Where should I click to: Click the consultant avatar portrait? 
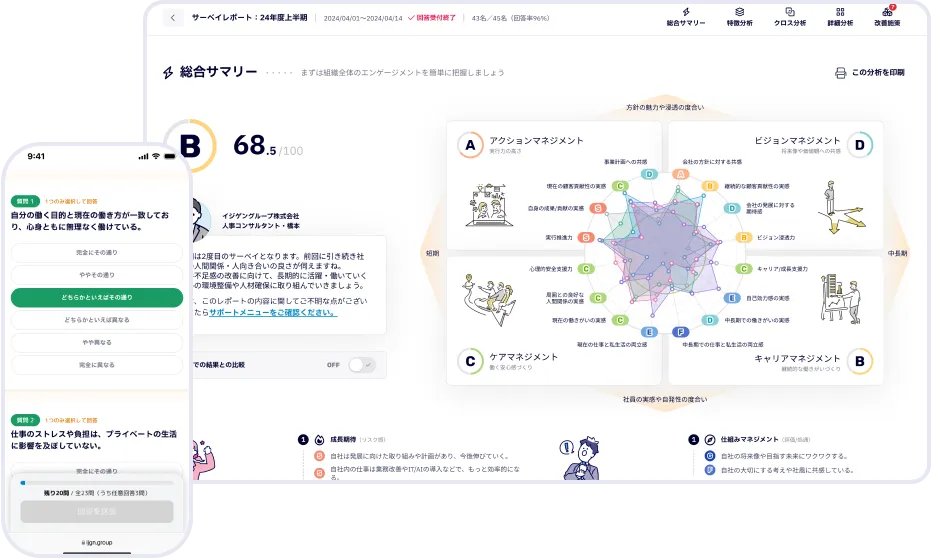click(x=201, y=218)
